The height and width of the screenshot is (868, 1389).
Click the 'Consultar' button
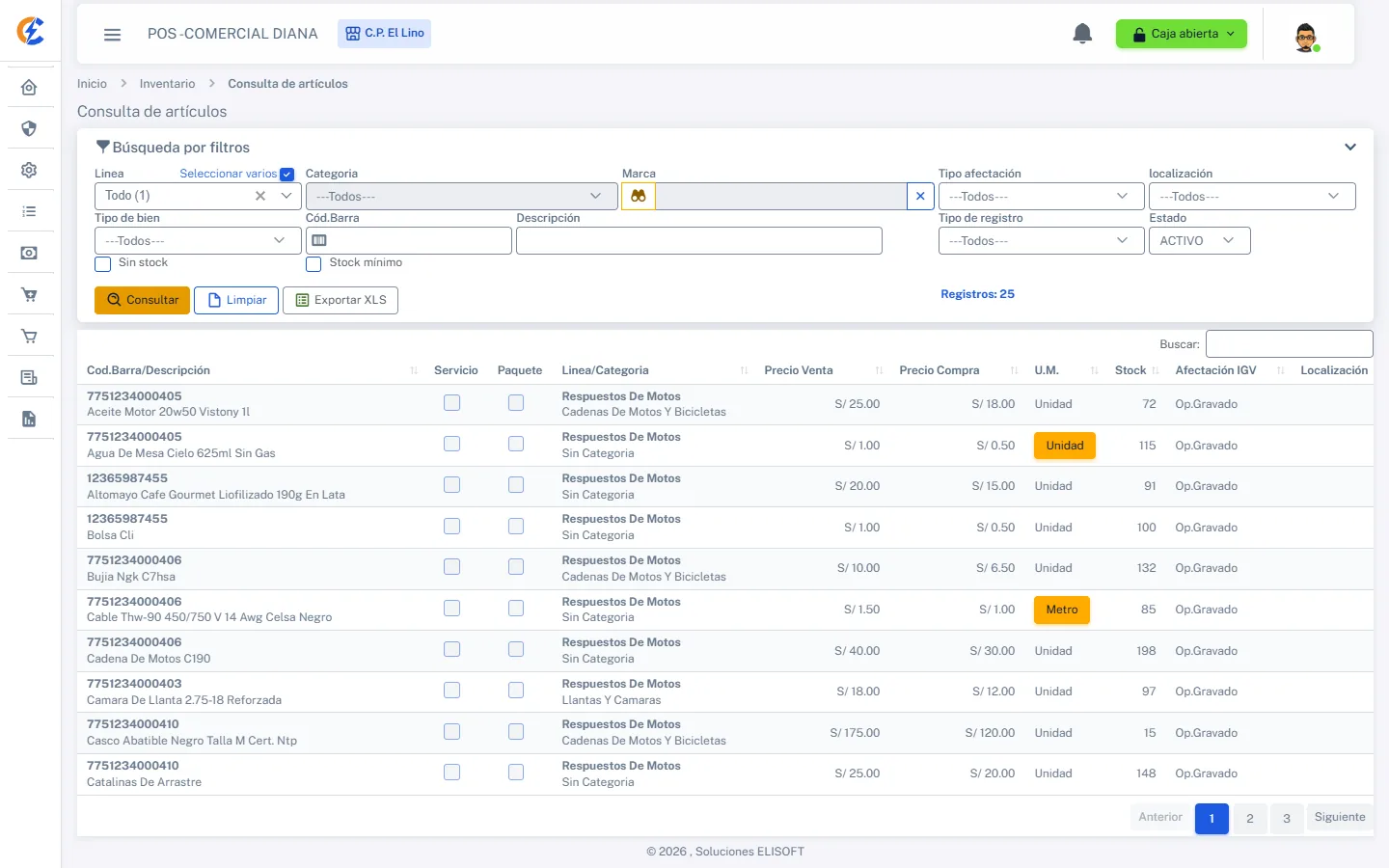pos(142,300)
